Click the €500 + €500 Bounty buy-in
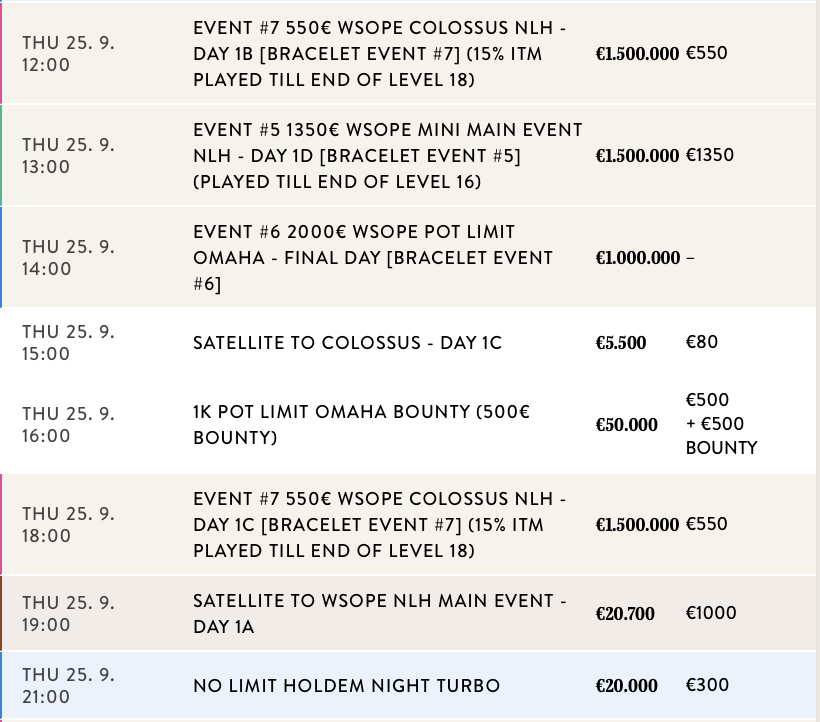Screen dimensions: 820x722 point(721,424)
